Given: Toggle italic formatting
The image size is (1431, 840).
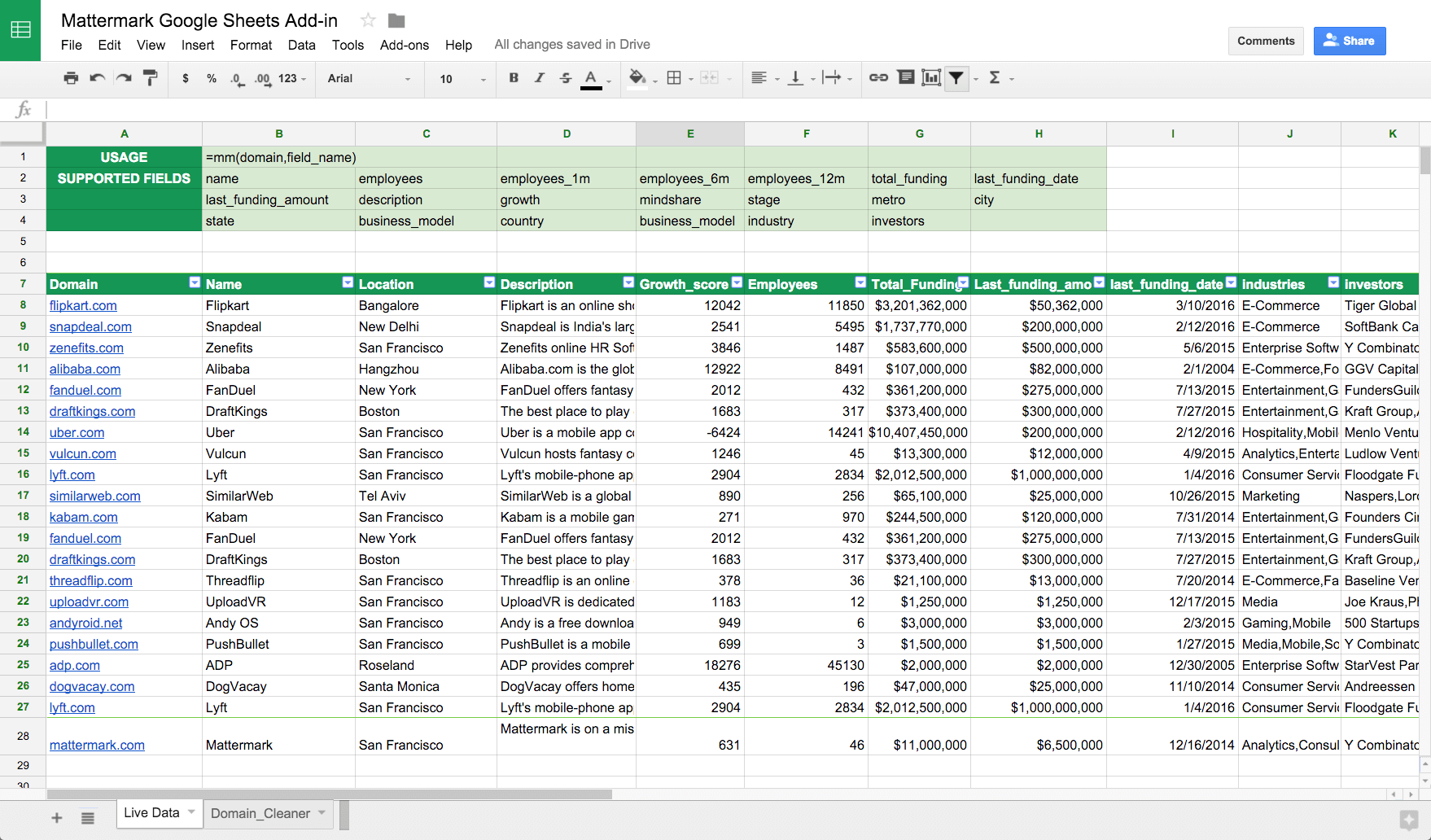Looking at the screenshot, I should [x=539, y=78].
